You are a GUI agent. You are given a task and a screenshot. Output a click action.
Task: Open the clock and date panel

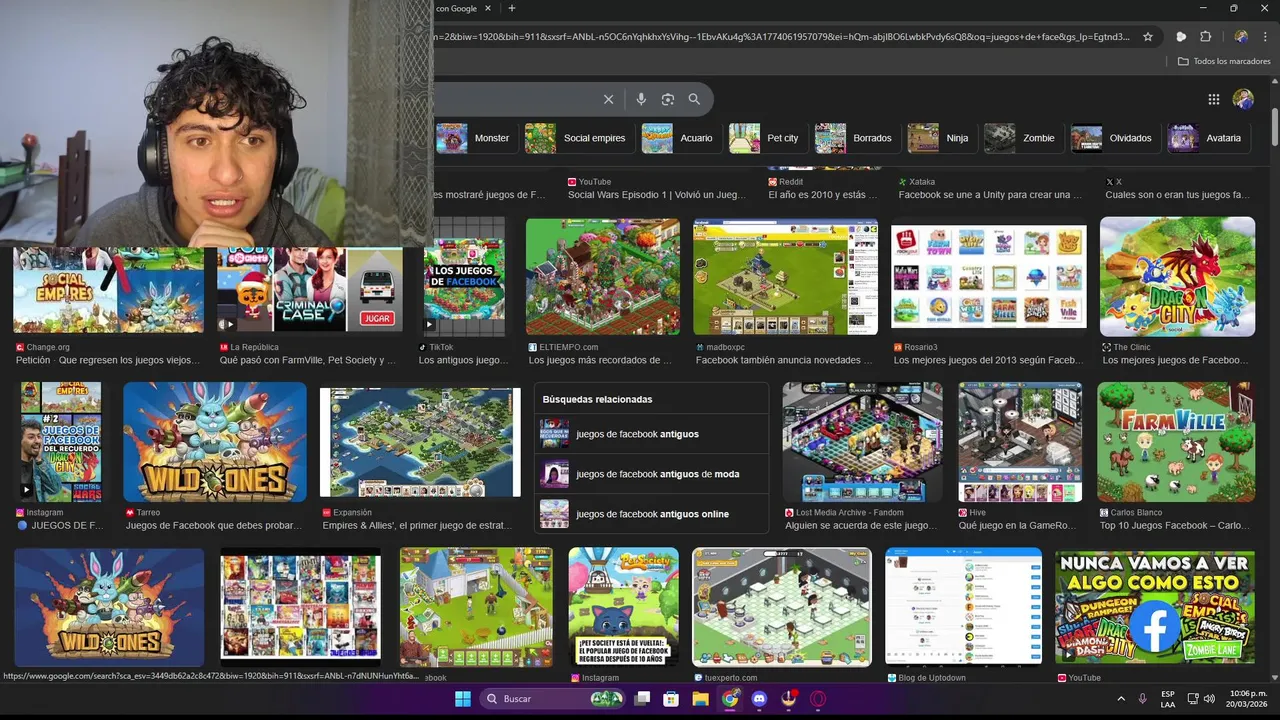[1241, 699]
